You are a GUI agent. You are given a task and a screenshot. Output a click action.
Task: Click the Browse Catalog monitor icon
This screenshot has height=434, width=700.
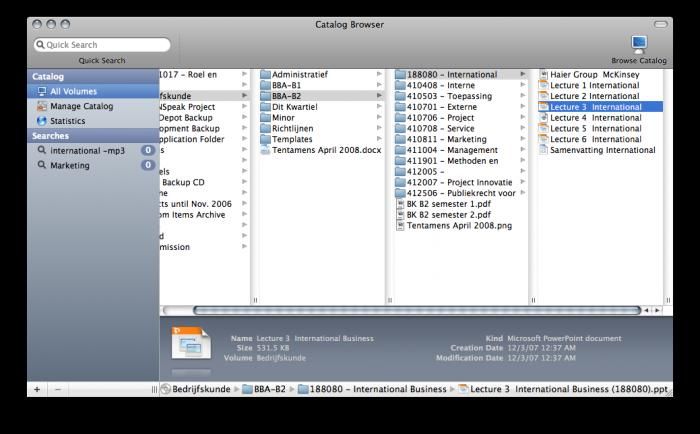[639, 45]
